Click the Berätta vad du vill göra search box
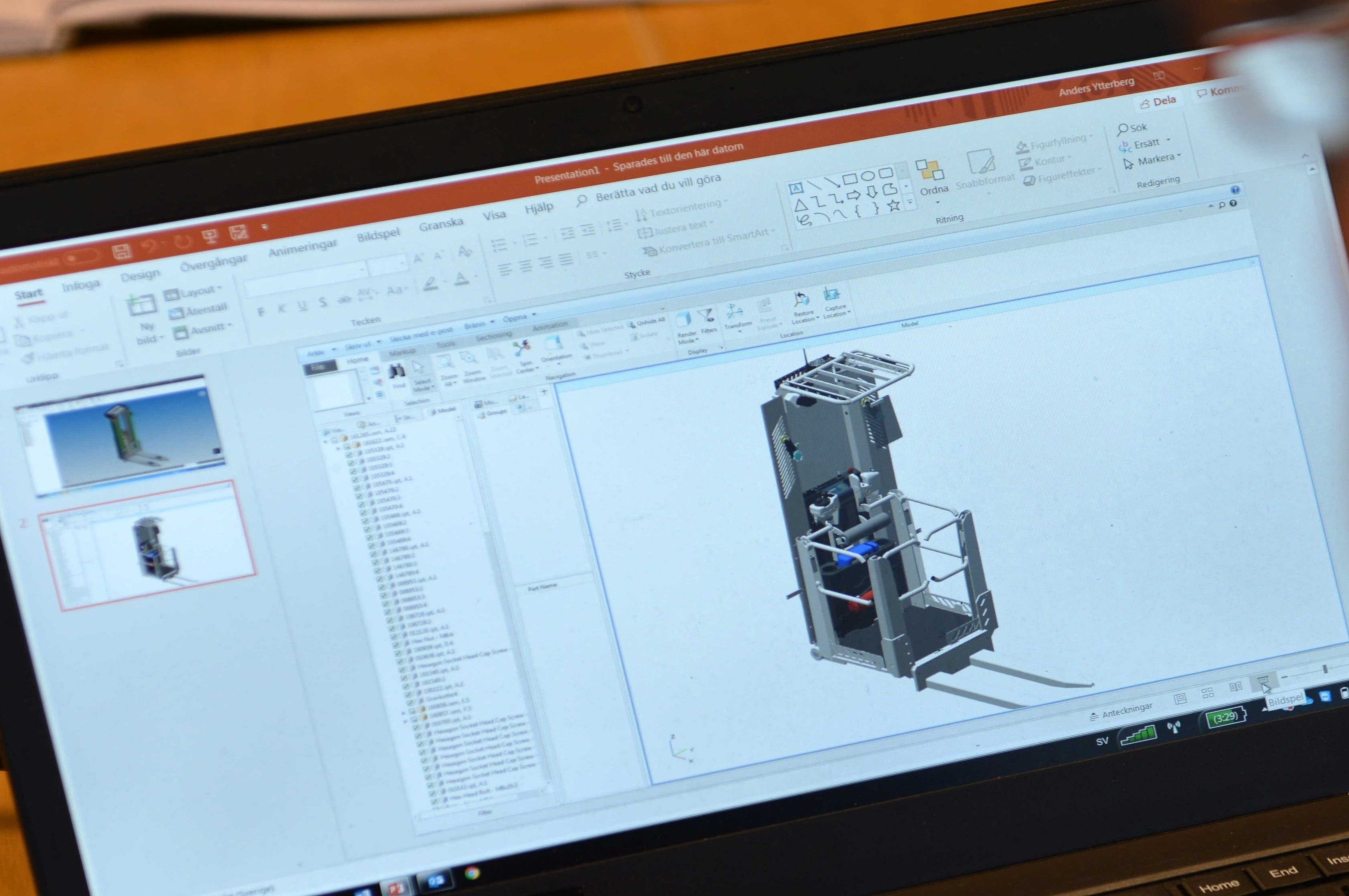This screenshot has height=896, width=1349. coord(649,189)
